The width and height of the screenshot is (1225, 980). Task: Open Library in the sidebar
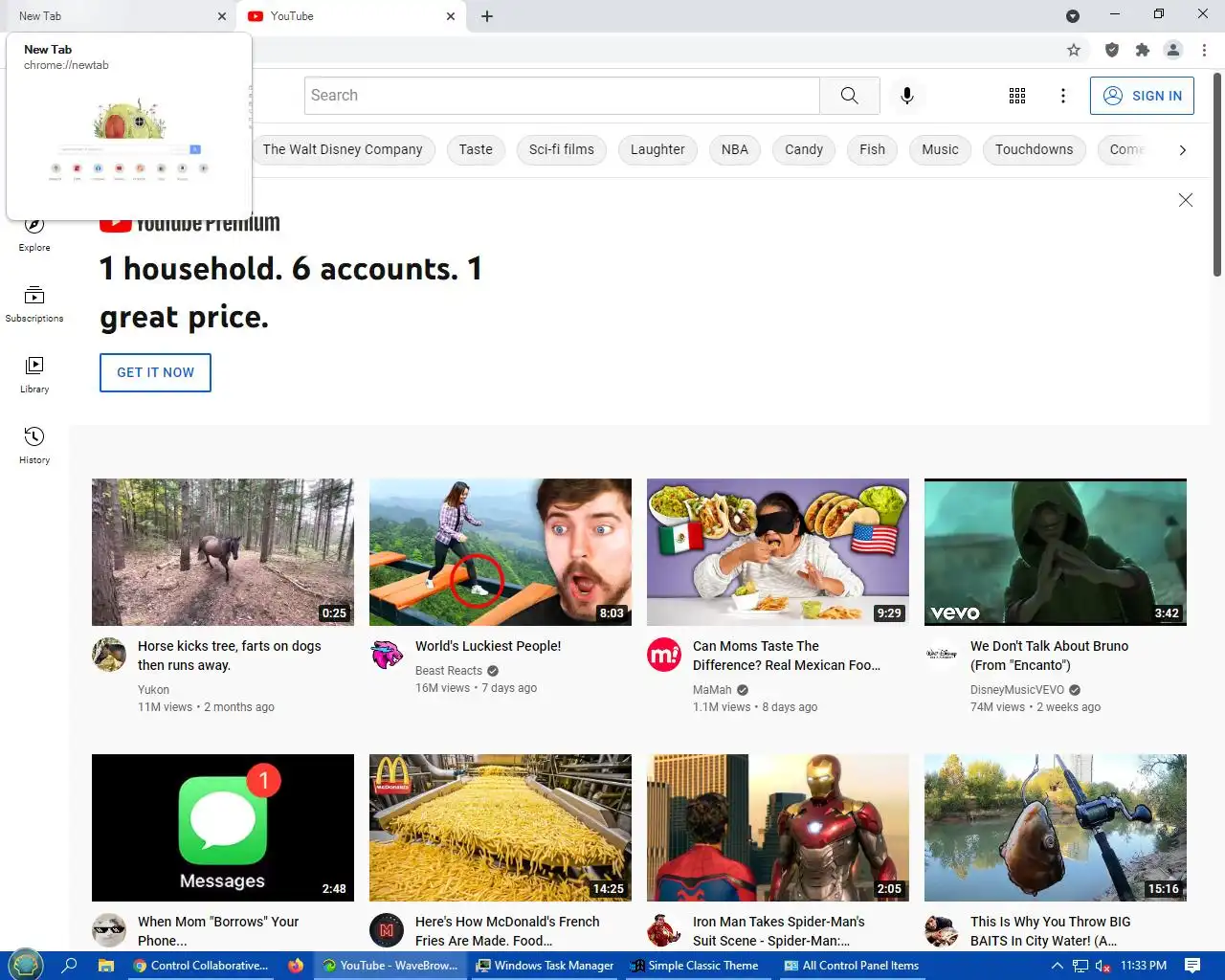(x=34, y=375)
